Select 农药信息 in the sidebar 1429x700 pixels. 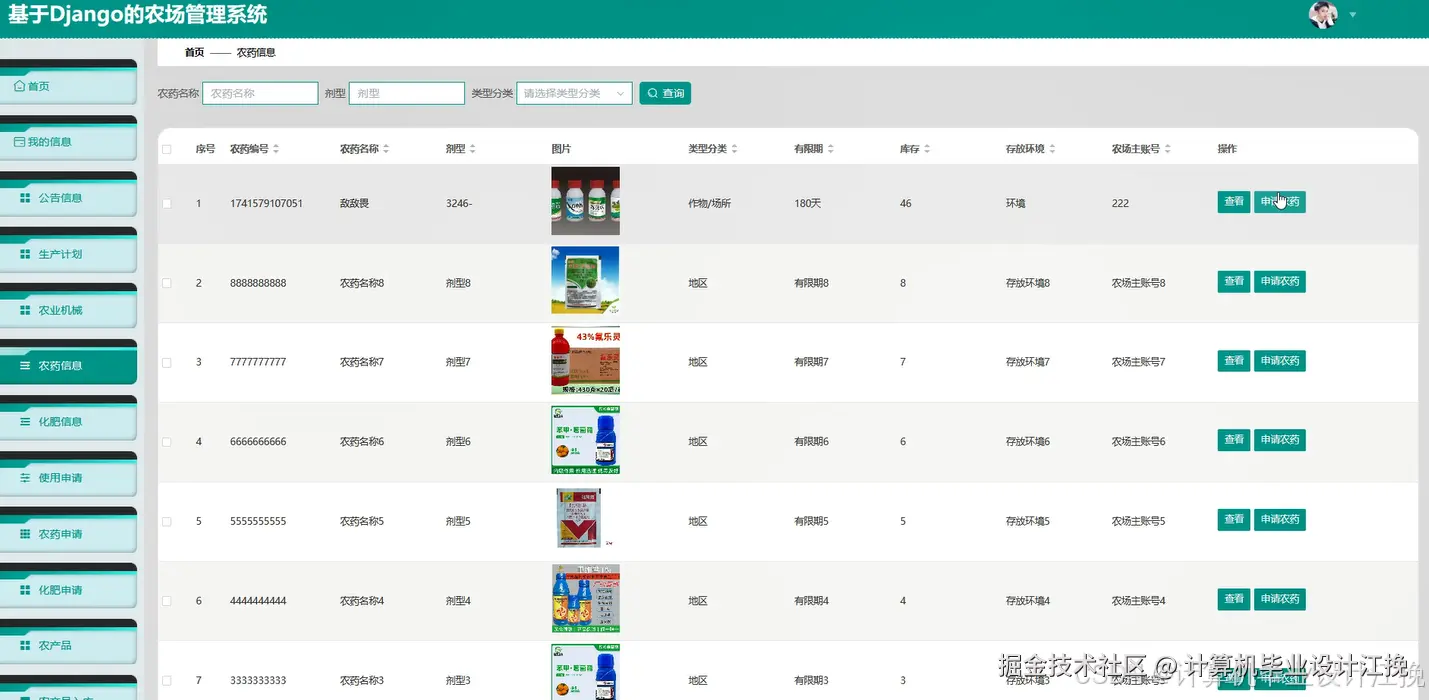pos(68,366)
